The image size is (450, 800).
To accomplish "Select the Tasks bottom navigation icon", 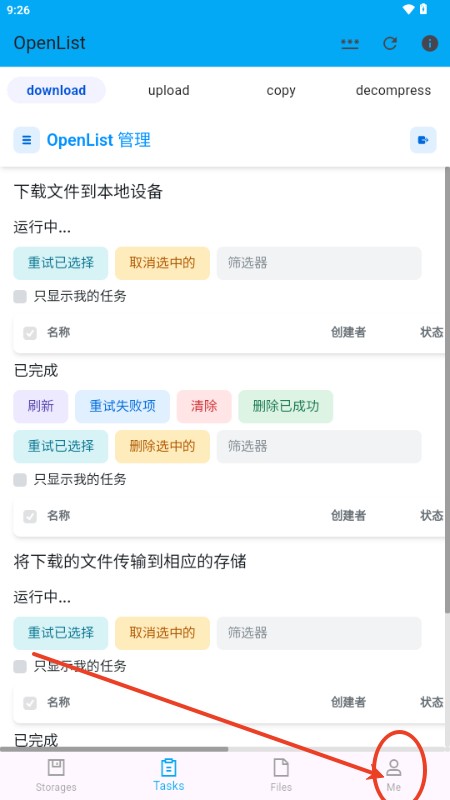I will point(168,774).
